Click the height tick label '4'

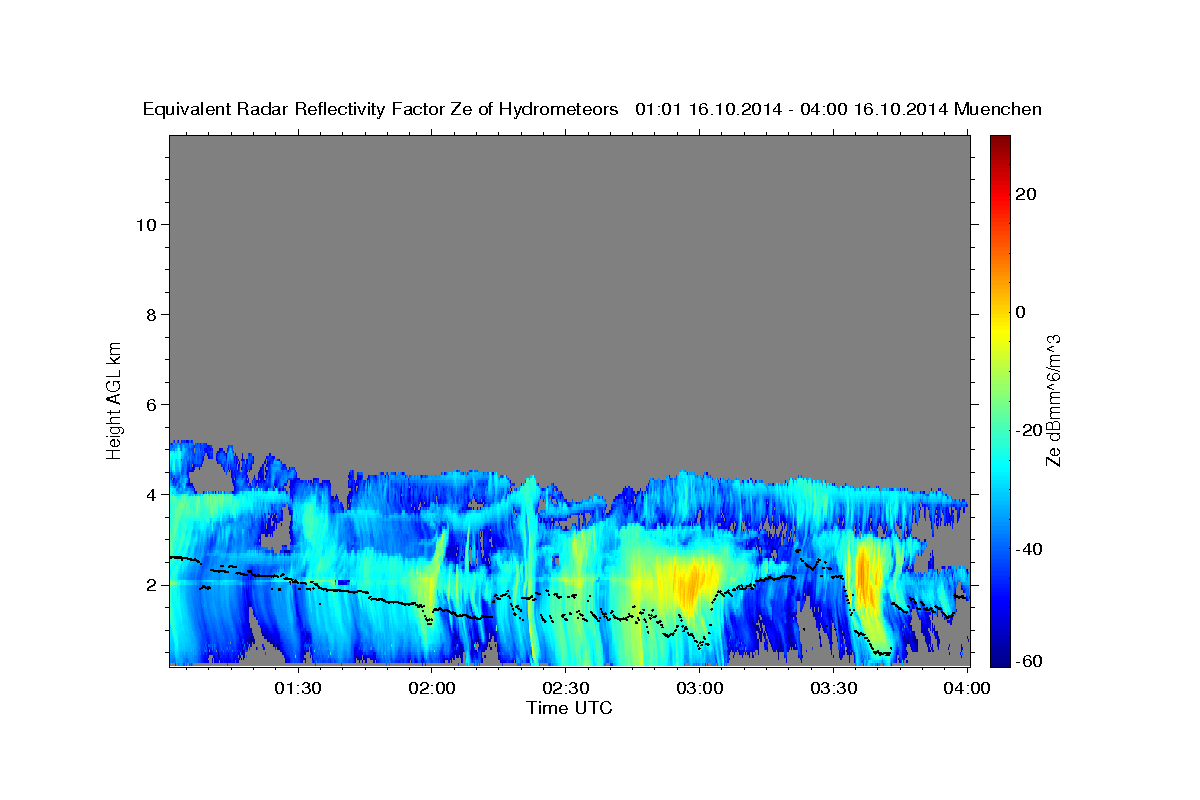coord(149,494)
